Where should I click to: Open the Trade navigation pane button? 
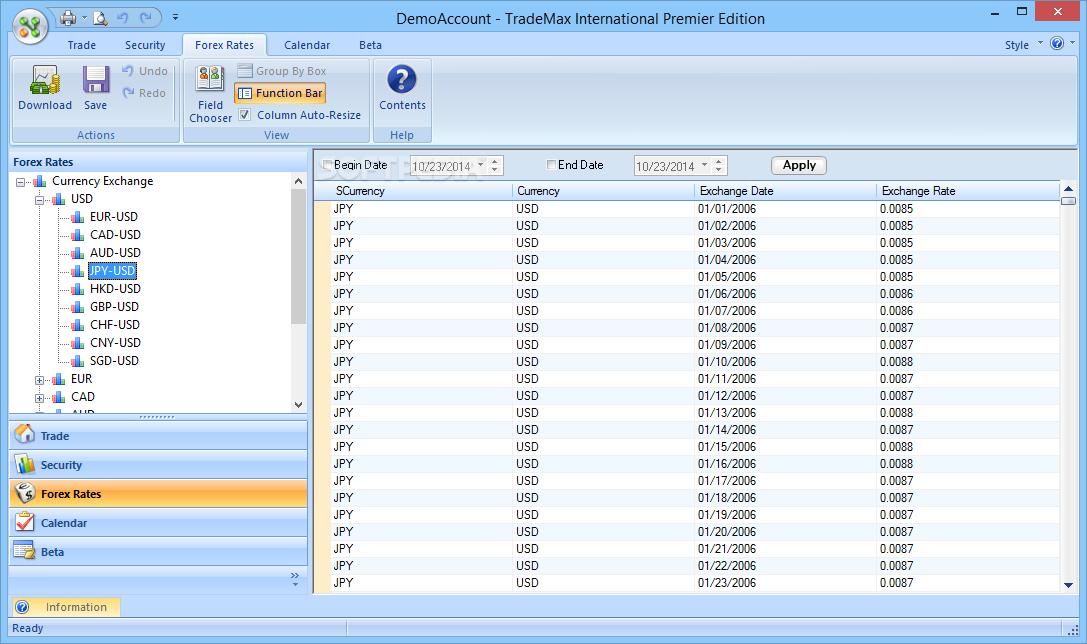coord(159,436)
